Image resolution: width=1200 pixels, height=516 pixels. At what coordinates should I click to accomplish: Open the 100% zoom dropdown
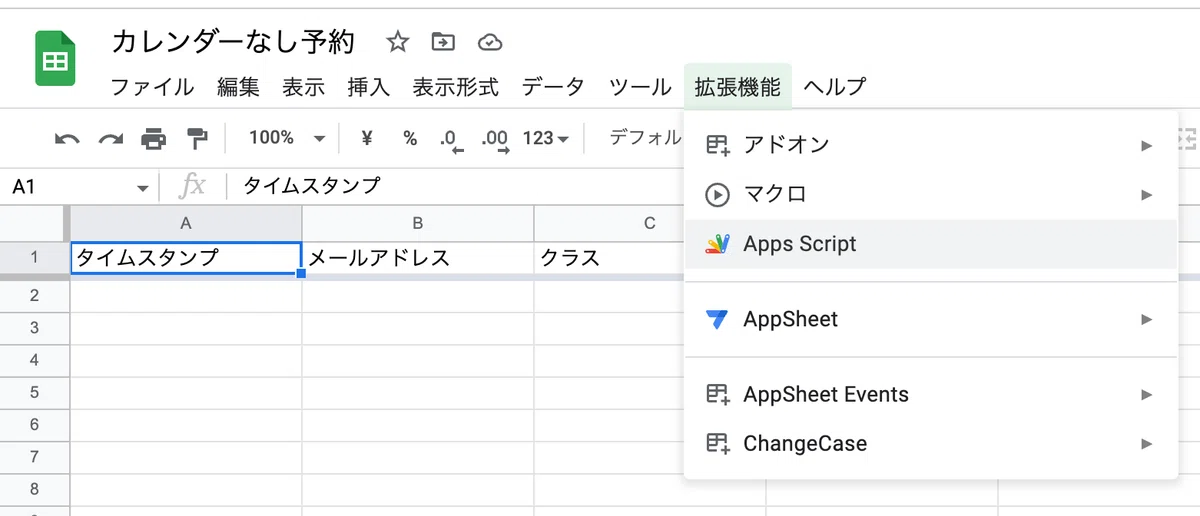click(288, 138)
